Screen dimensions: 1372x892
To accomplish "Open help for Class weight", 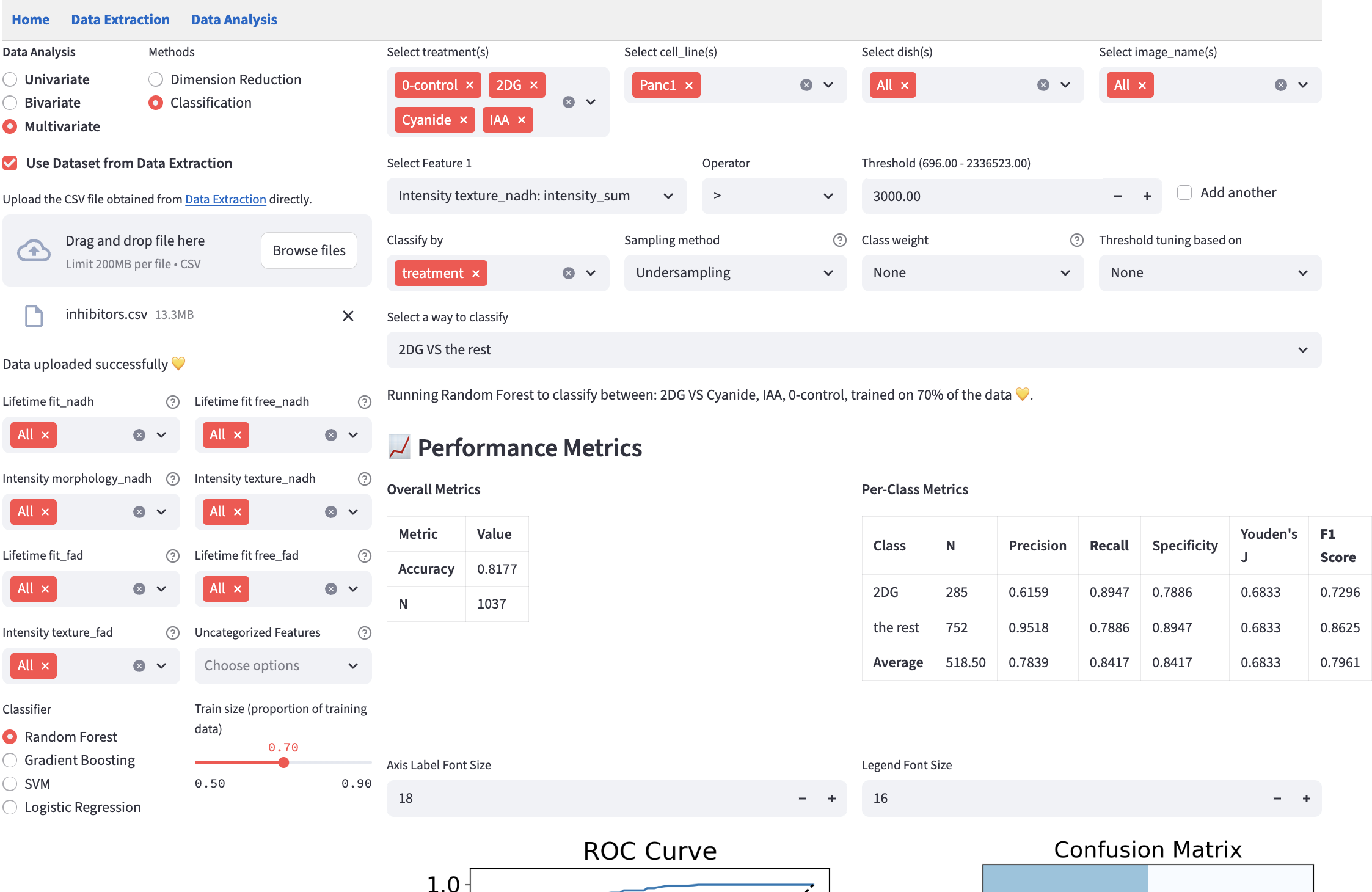I will pyautogui.click(x=1077, y=241).
